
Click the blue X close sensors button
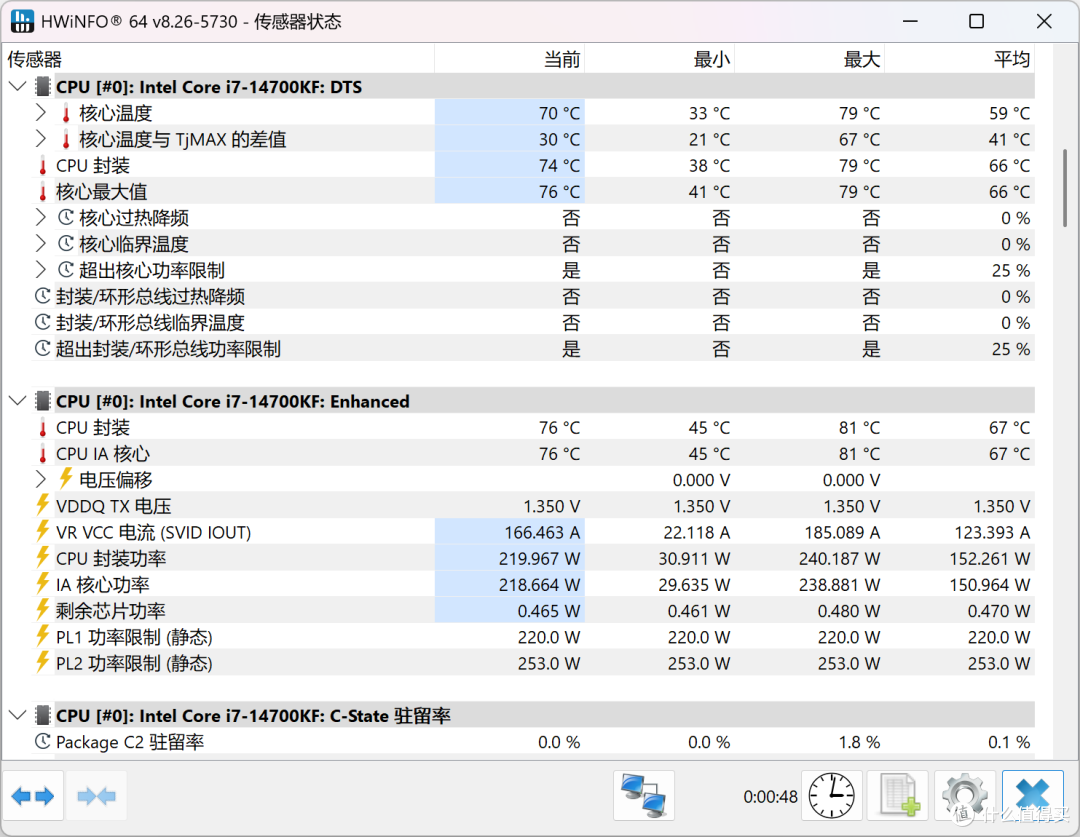(x=1032, y=796)
